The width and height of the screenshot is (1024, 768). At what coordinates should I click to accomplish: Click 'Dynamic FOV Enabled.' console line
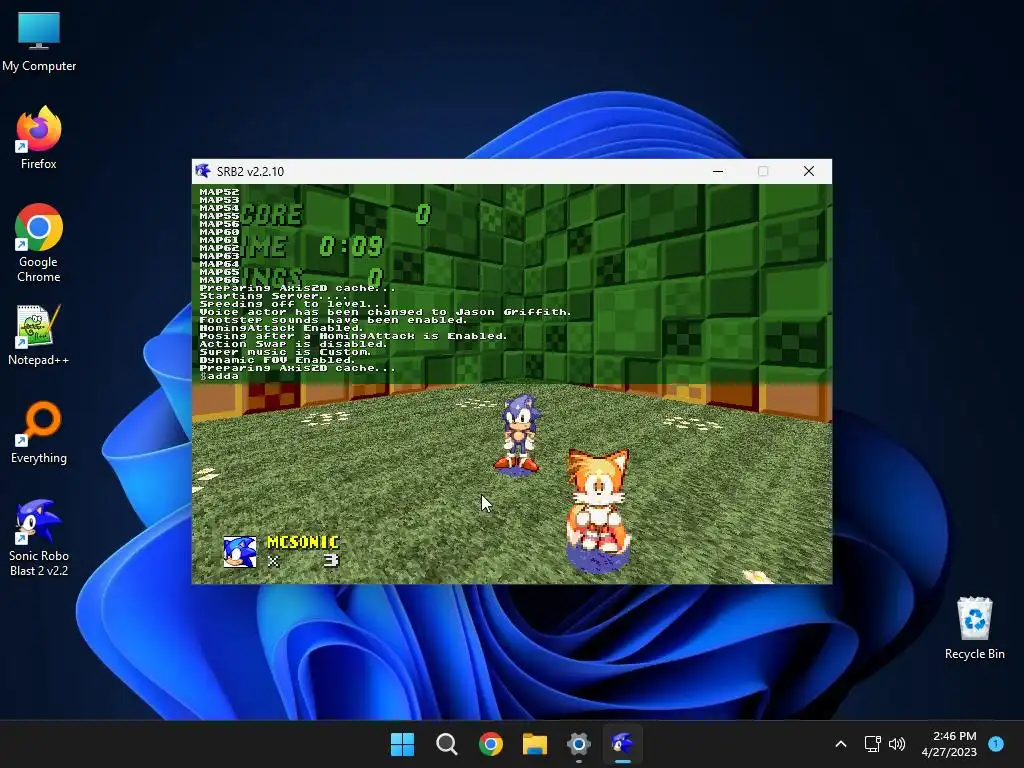coord(278,360)
